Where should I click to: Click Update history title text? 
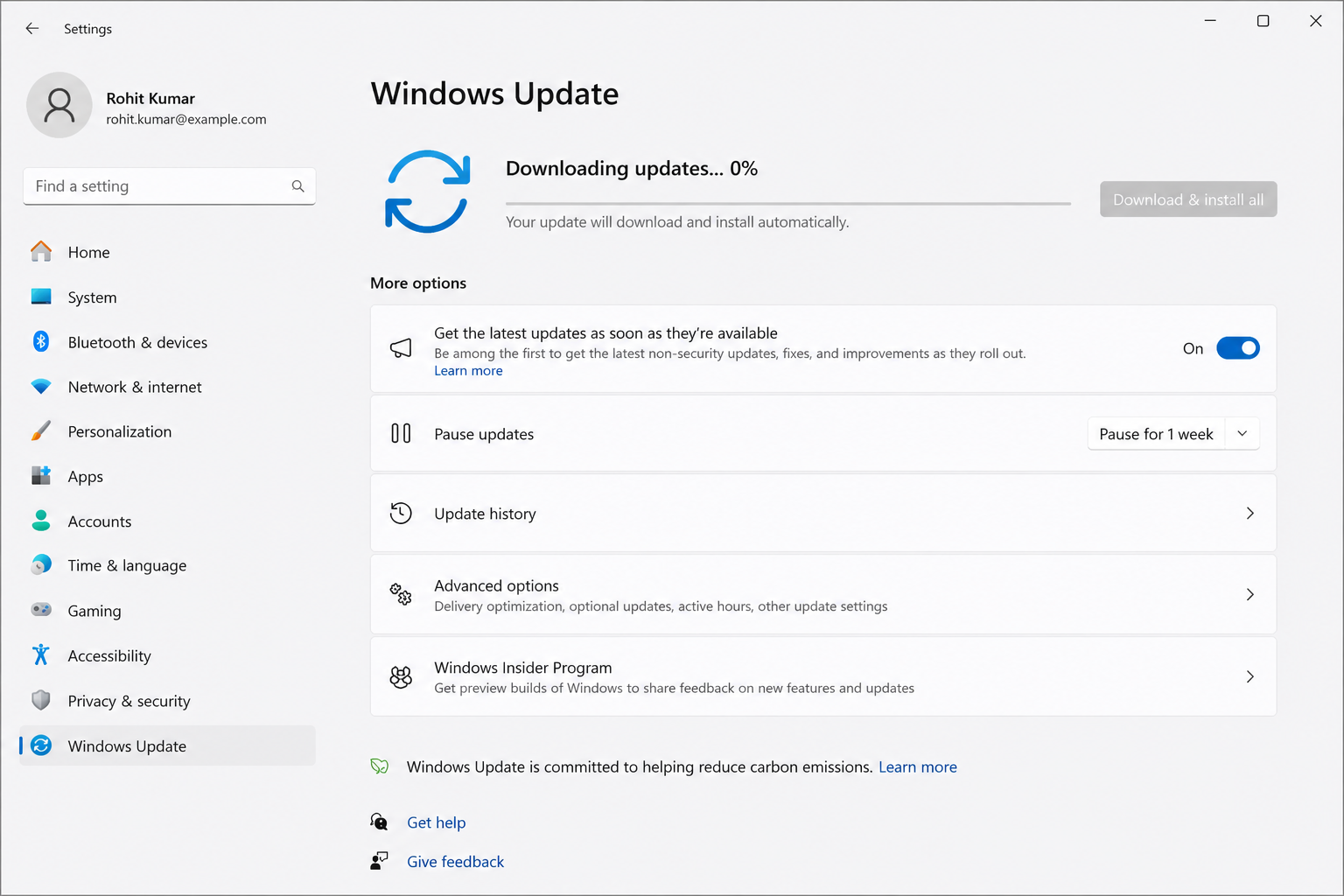click(485, 514)
